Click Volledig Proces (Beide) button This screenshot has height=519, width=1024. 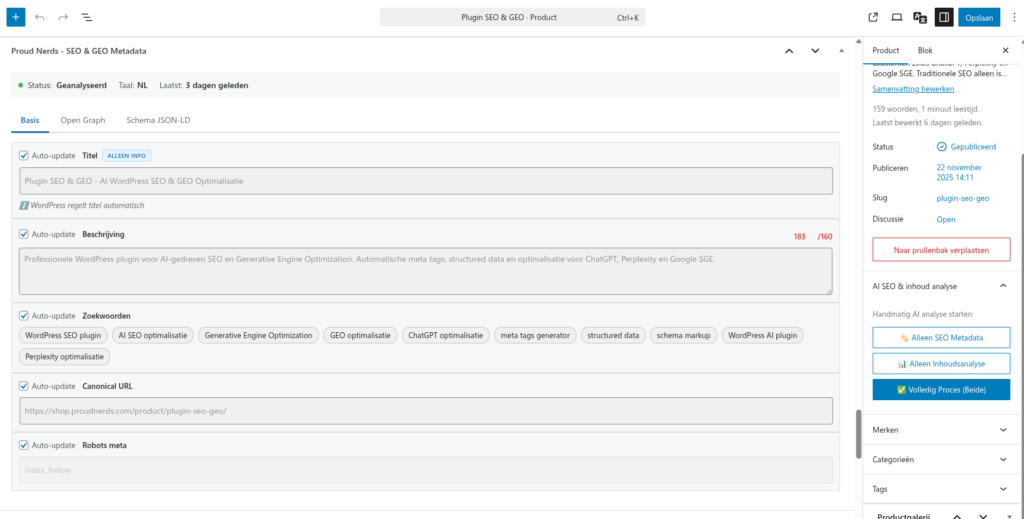941,390
